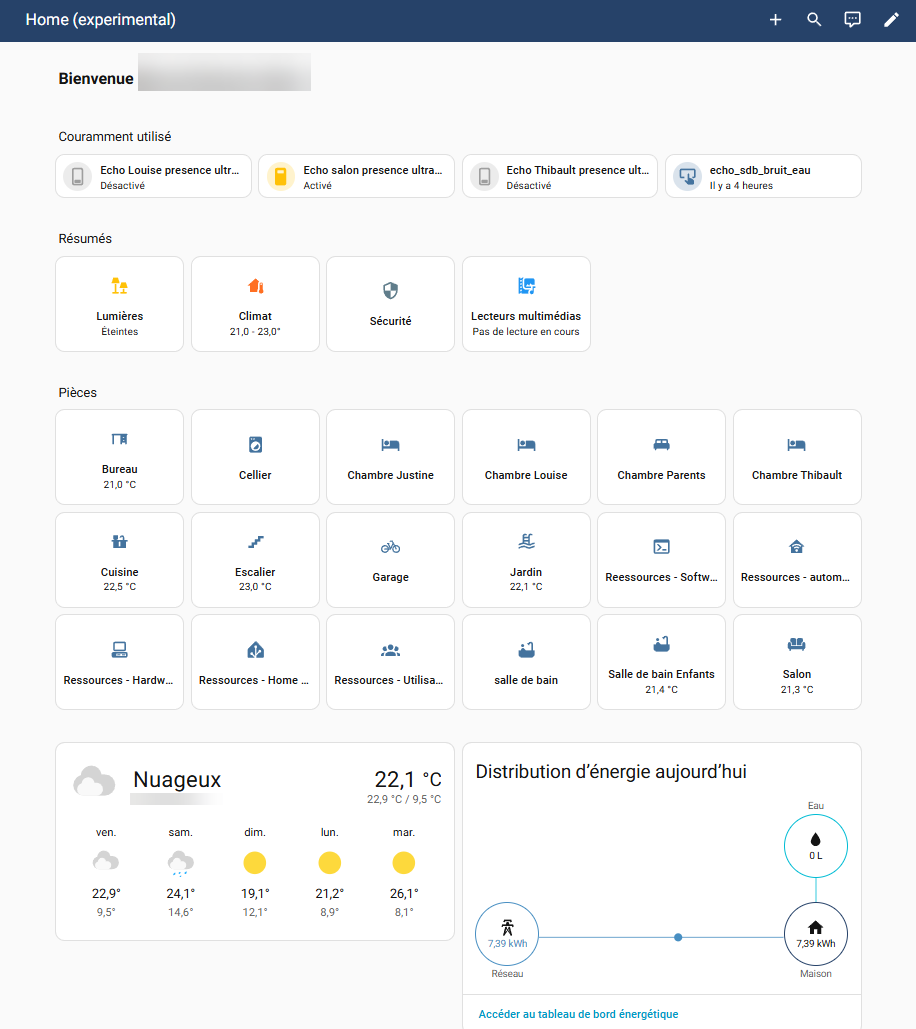Click the Nuageux weather forecast card
This screenshot has width=916, height=1029.
click(254, 840)
